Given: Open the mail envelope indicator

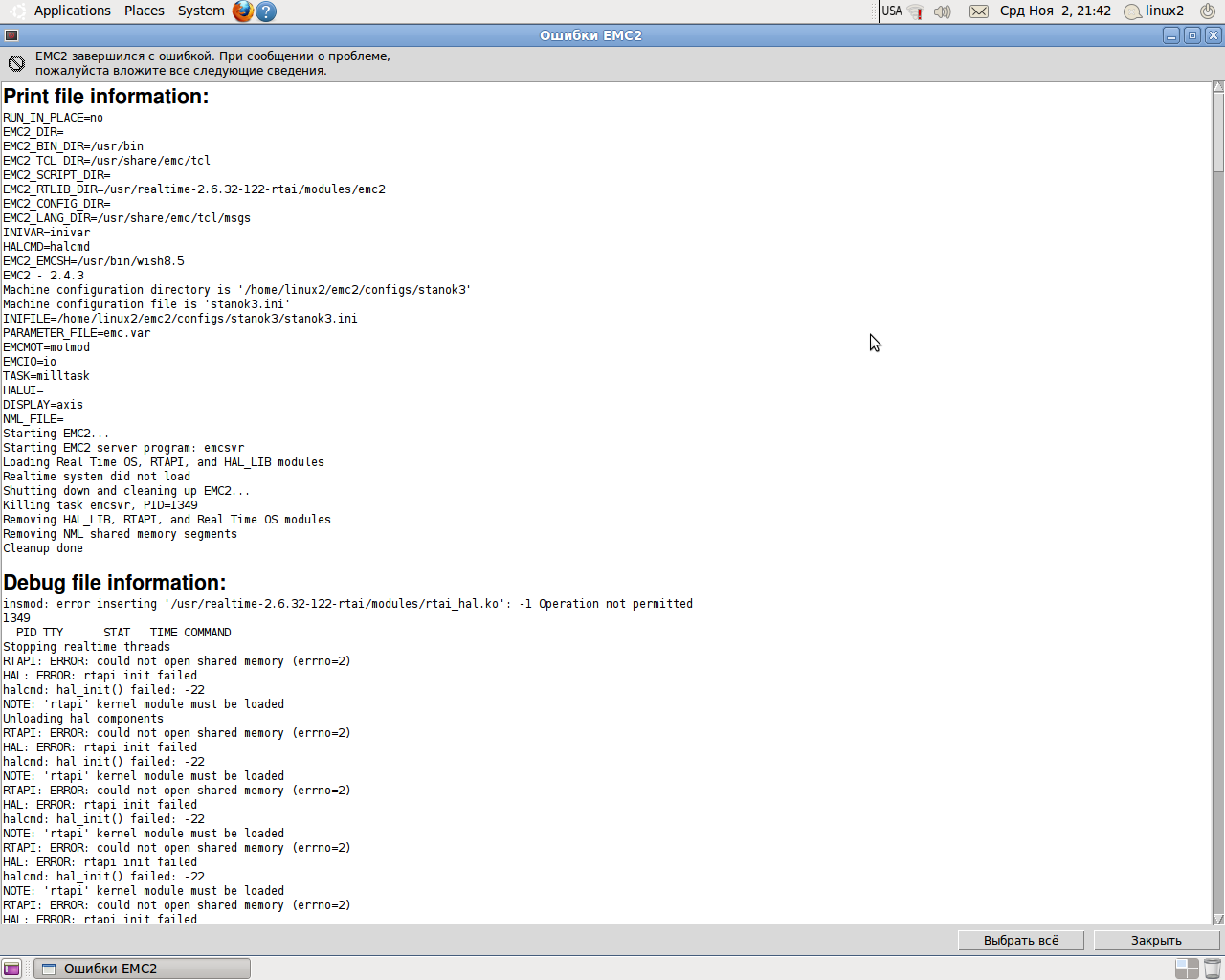Looking at the screenshot, I should (979, 11).
